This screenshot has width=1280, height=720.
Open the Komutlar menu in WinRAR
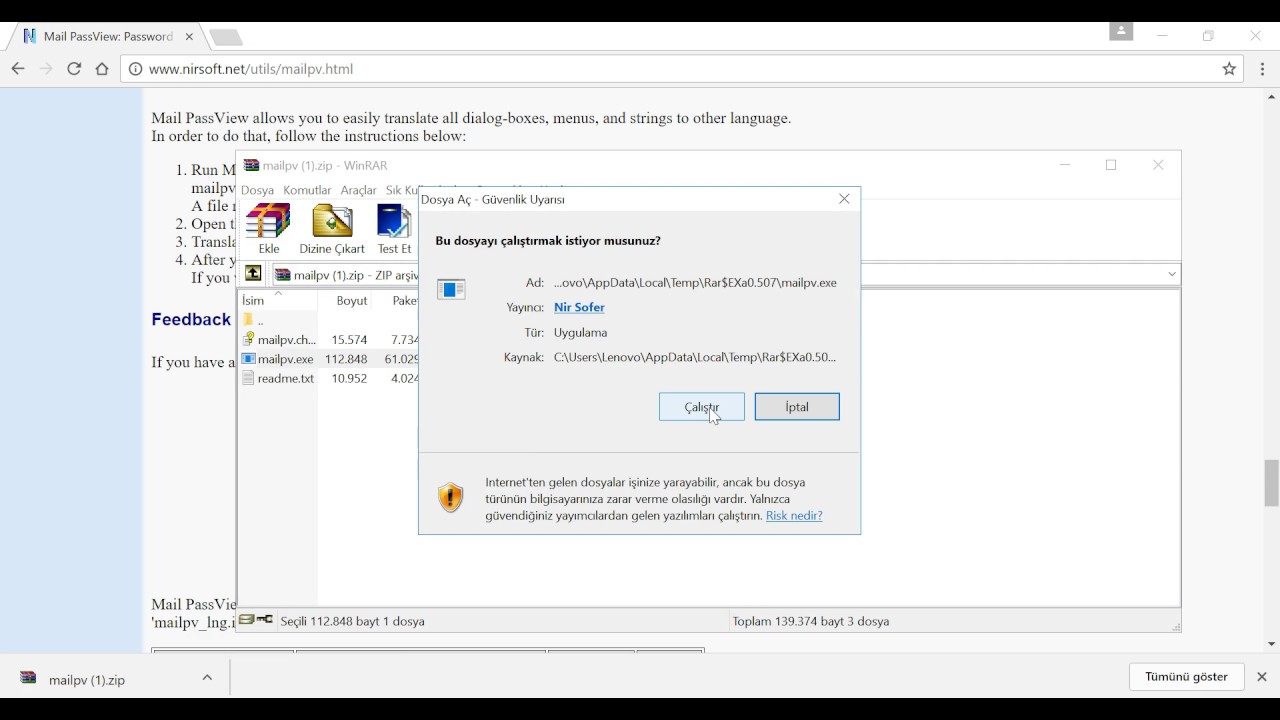pyautogui.click(x=307, y=190)
